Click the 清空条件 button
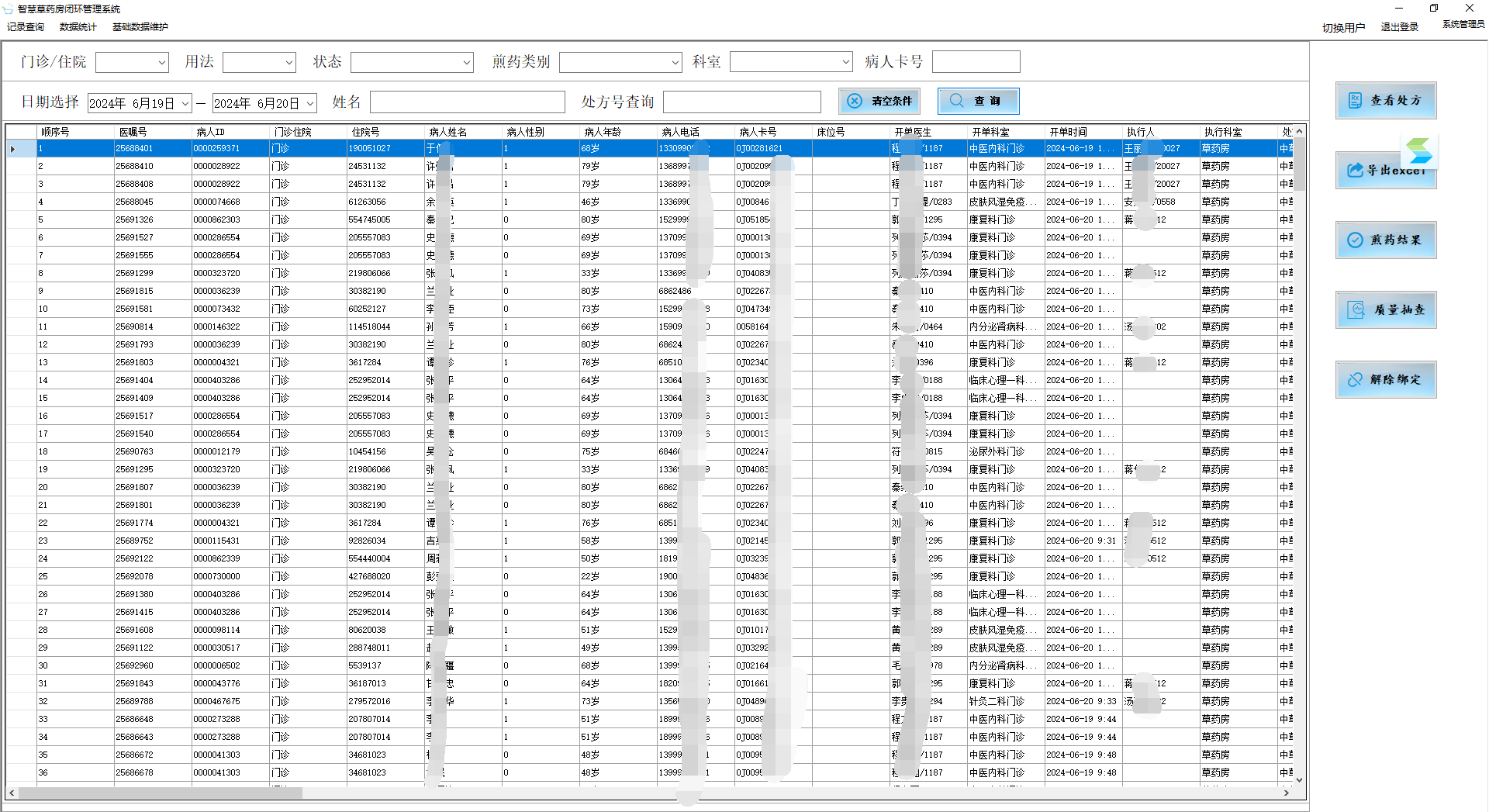The width and height of the screenshot is (1489, 812). pos(879,101)
